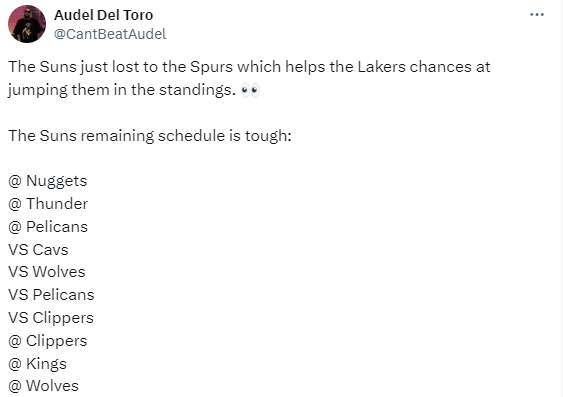Click the '@ Nuggets' schedule line
This screenshot has height=397, width=563.
[48, 181]
